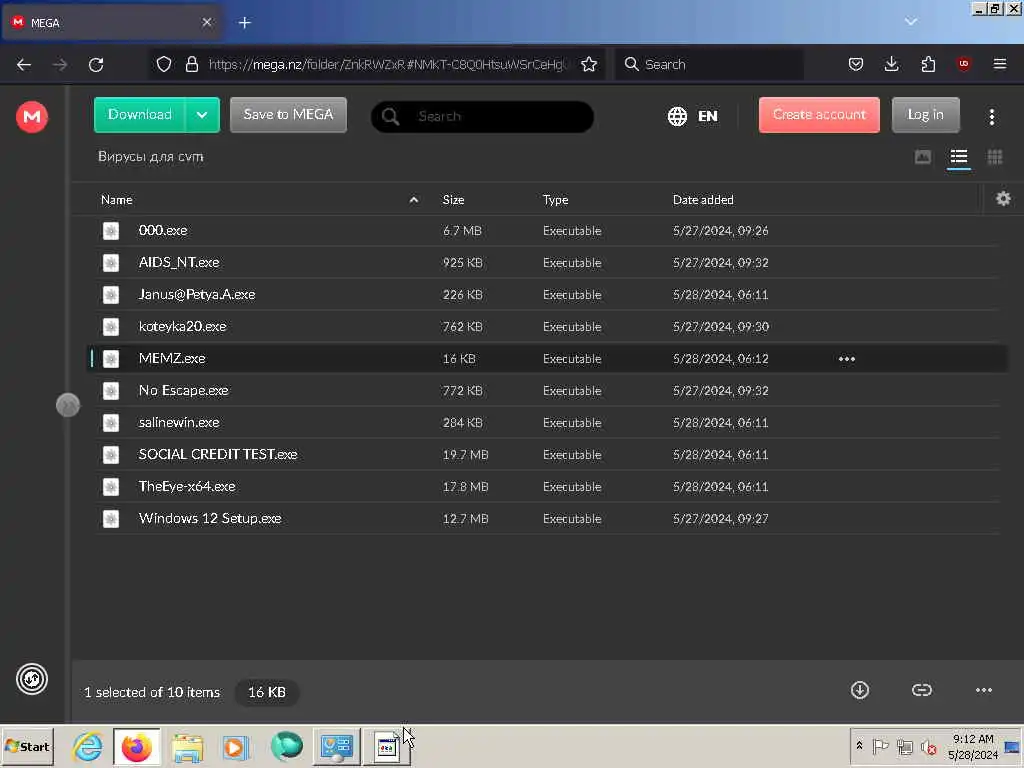The height and width of the screenshot is (768, 1024).
Task: Go back with browser back arrow
Action: point(24,64)
